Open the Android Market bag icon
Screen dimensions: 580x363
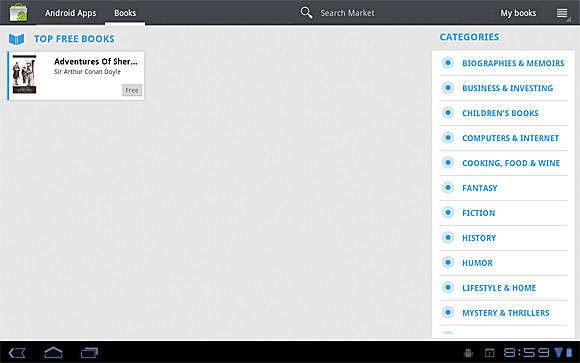pos(18,13)
